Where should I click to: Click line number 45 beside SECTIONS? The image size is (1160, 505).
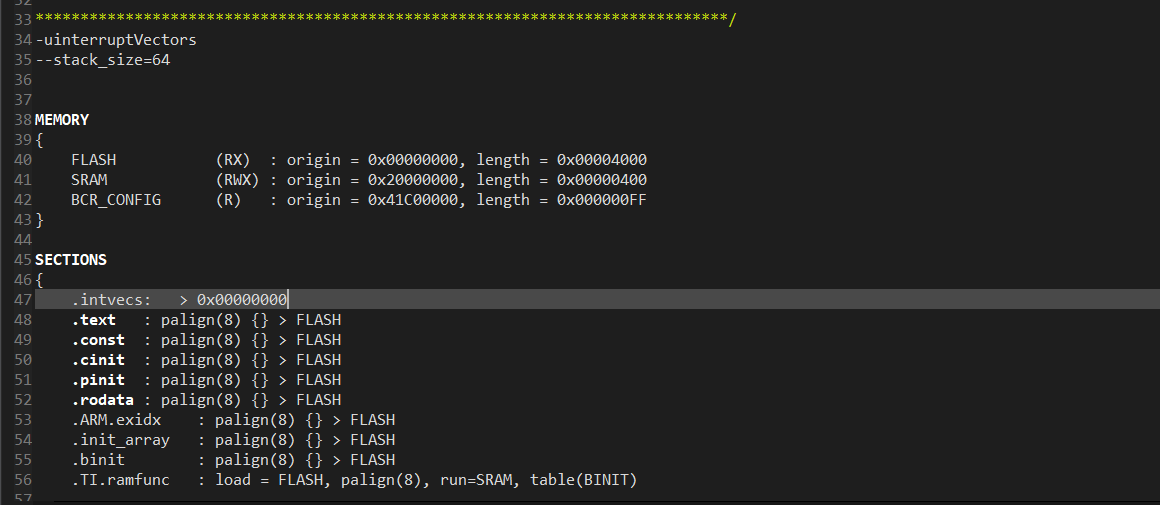pyautogui.click(x=23, y=260)
